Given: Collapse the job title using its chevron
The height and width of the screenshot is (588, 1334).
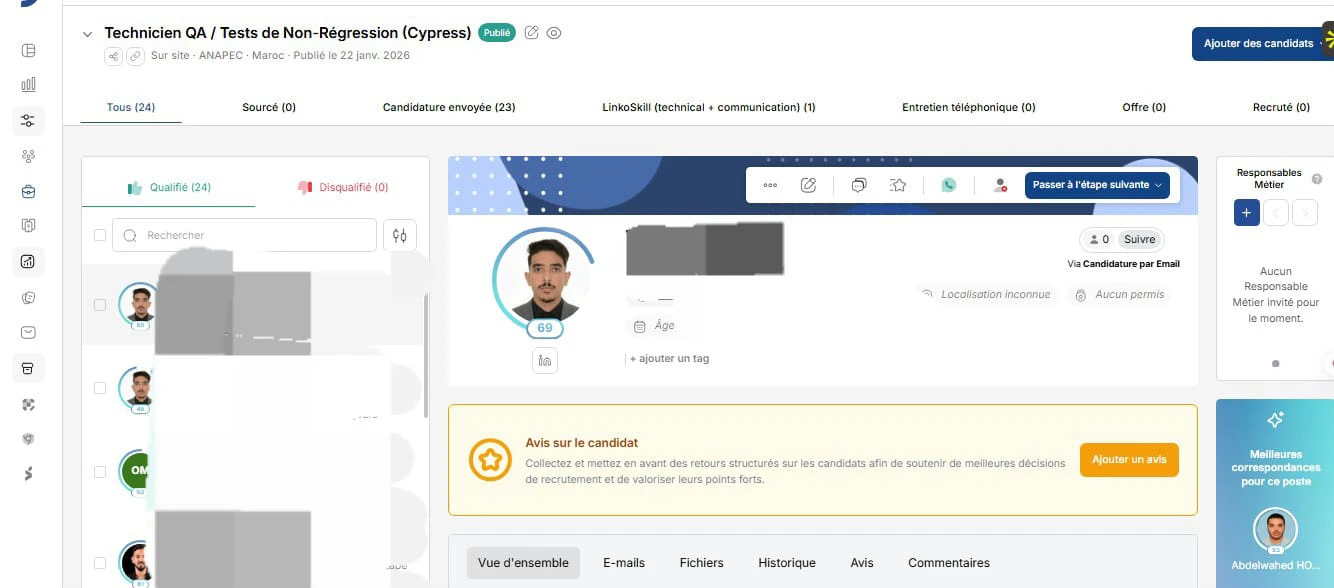Looking at the screenshot, I should pyautogui.click(x=88, y=33).
